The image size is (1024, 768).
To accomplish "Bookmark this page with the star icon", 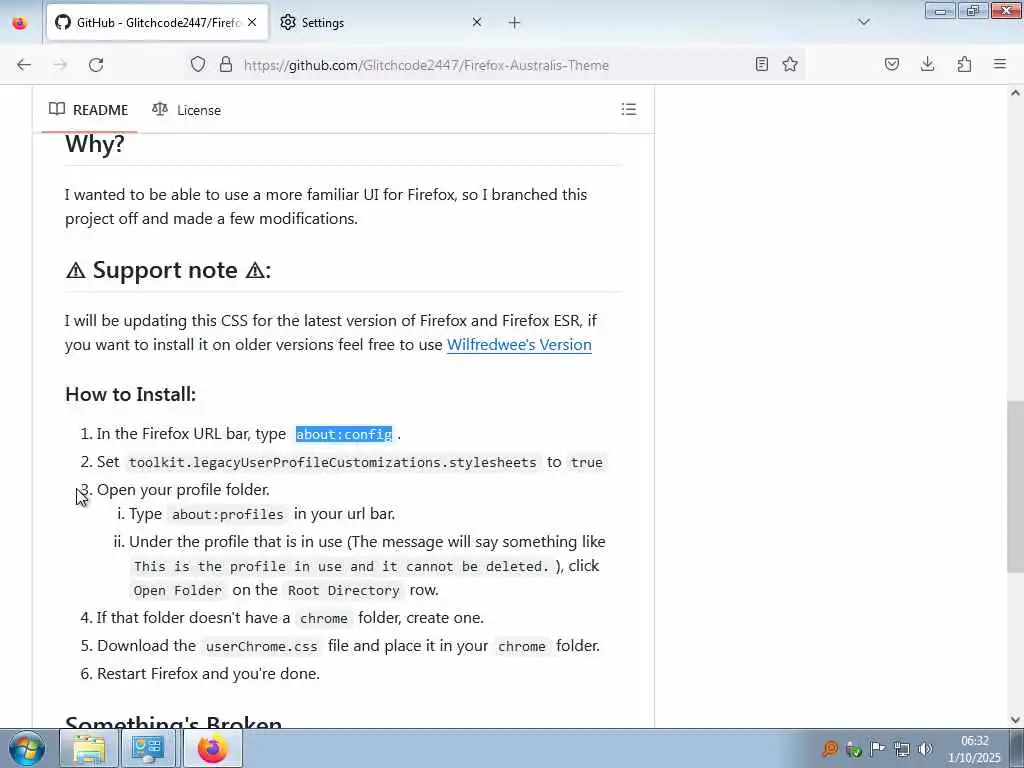I will [x=790, y=64].
